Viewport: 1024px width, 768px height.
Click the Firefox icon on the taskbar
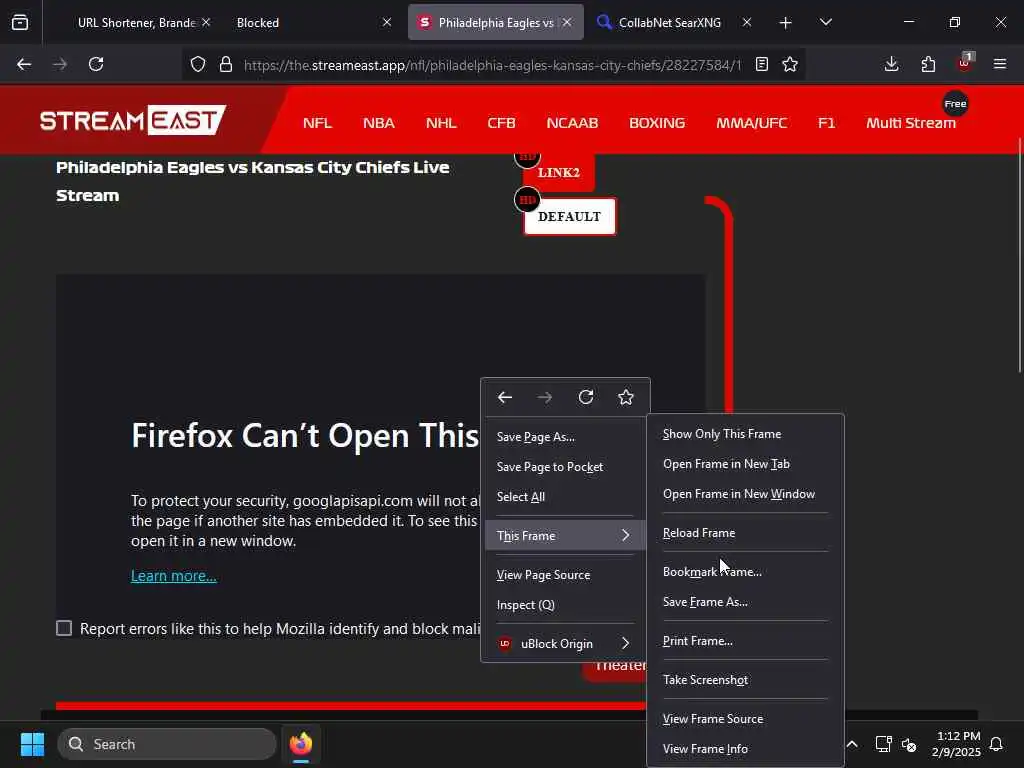301,744
